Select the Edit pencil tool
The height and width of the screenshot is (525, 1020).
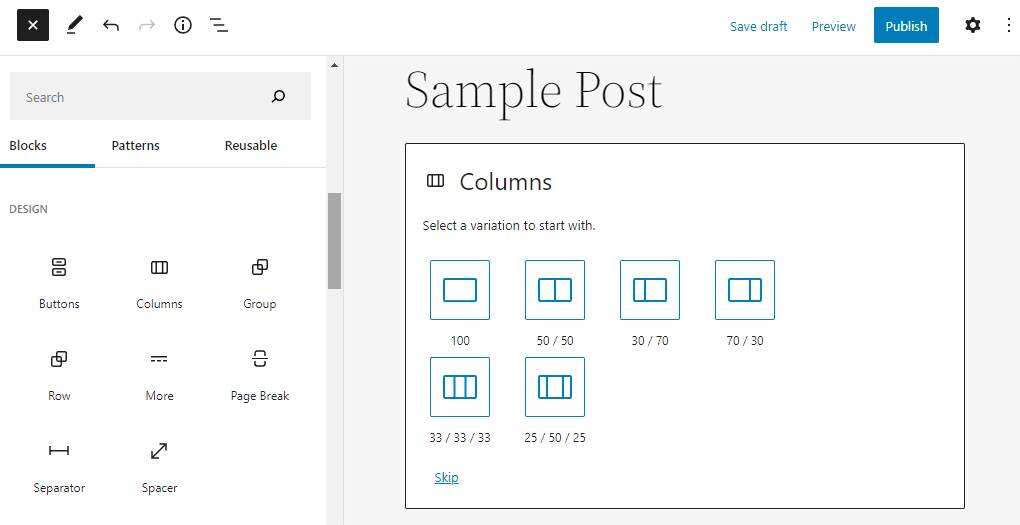pos(74,26)
